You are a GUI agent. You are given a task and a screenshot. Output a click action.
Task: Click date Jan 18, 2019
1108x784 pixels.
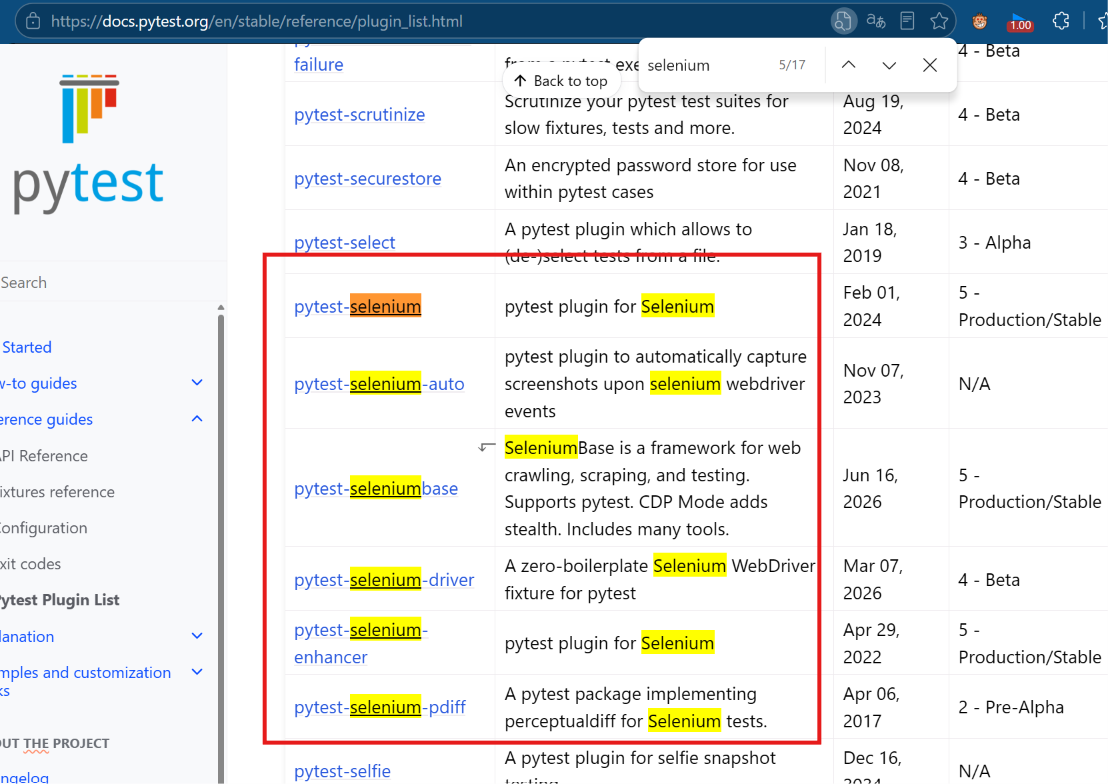(x=870, y=242)
